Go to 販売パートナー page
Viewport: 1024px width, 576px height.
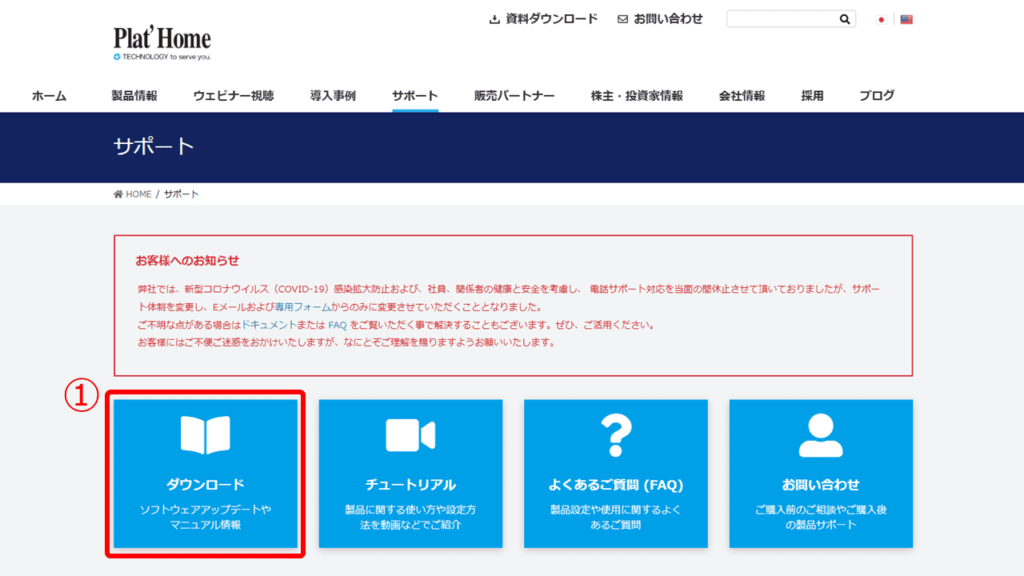pos(514,96)
